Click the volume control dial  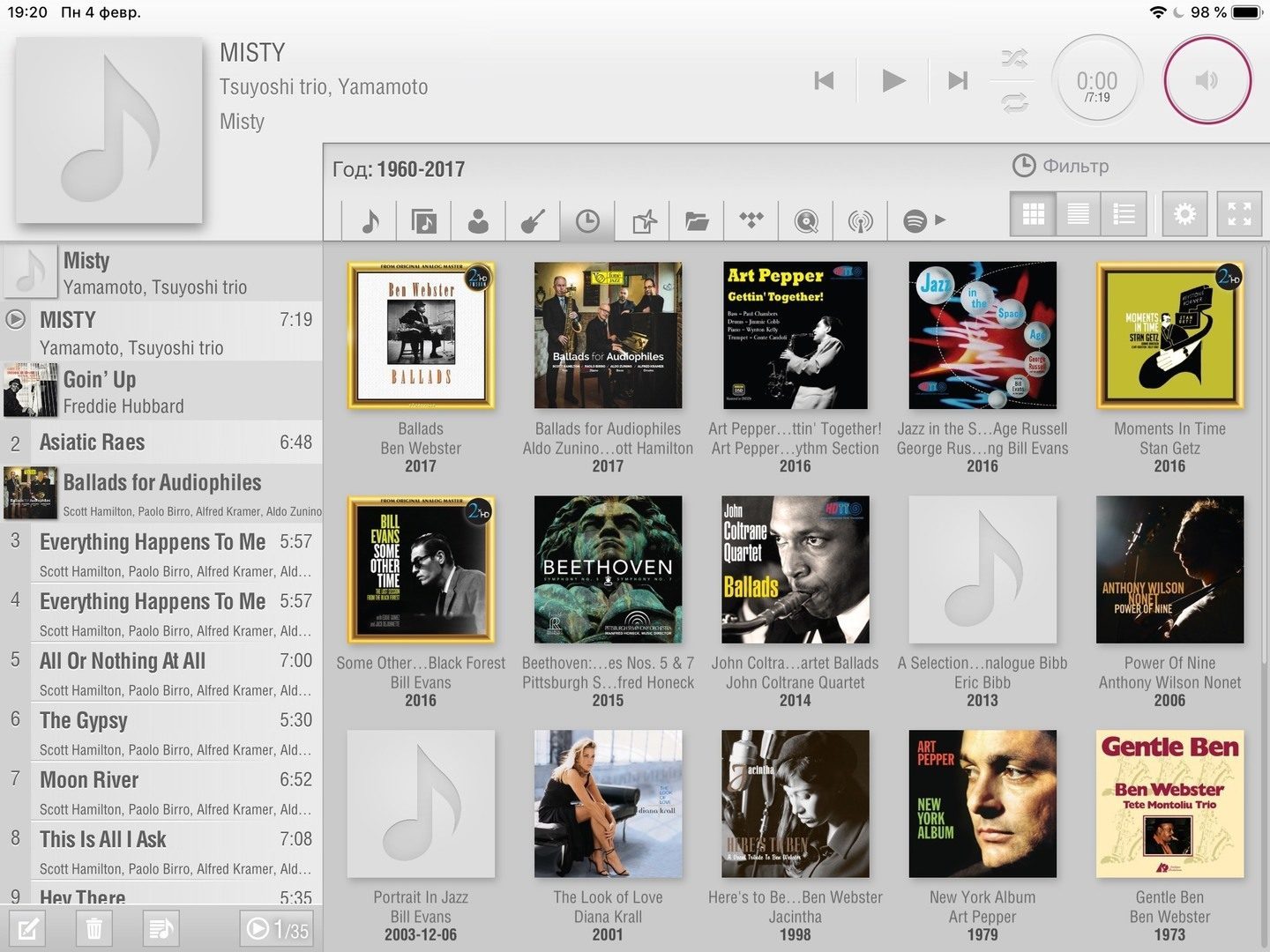(x=1206, y=80)
